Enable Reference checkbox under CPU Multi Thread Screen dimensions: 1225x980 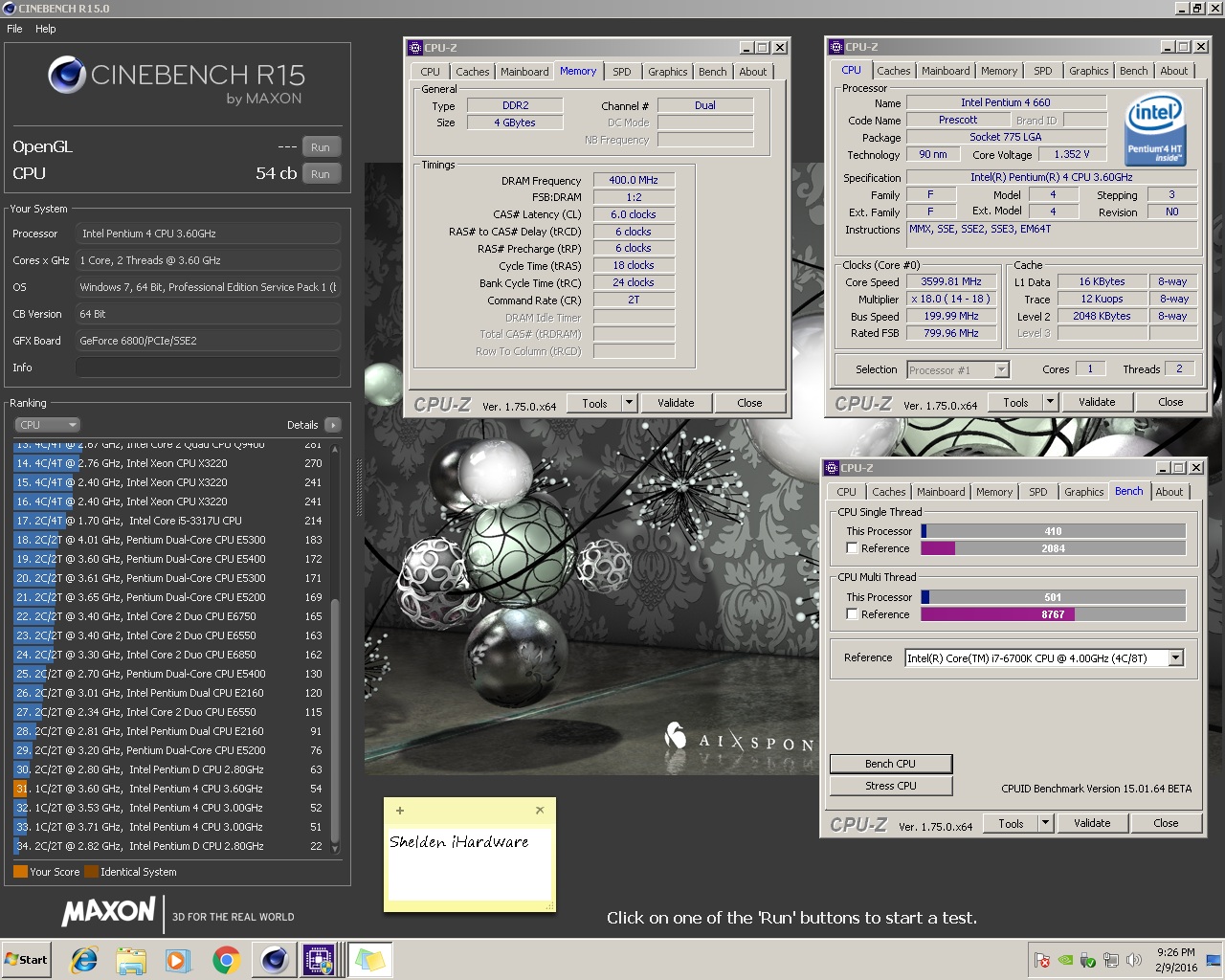852,614
